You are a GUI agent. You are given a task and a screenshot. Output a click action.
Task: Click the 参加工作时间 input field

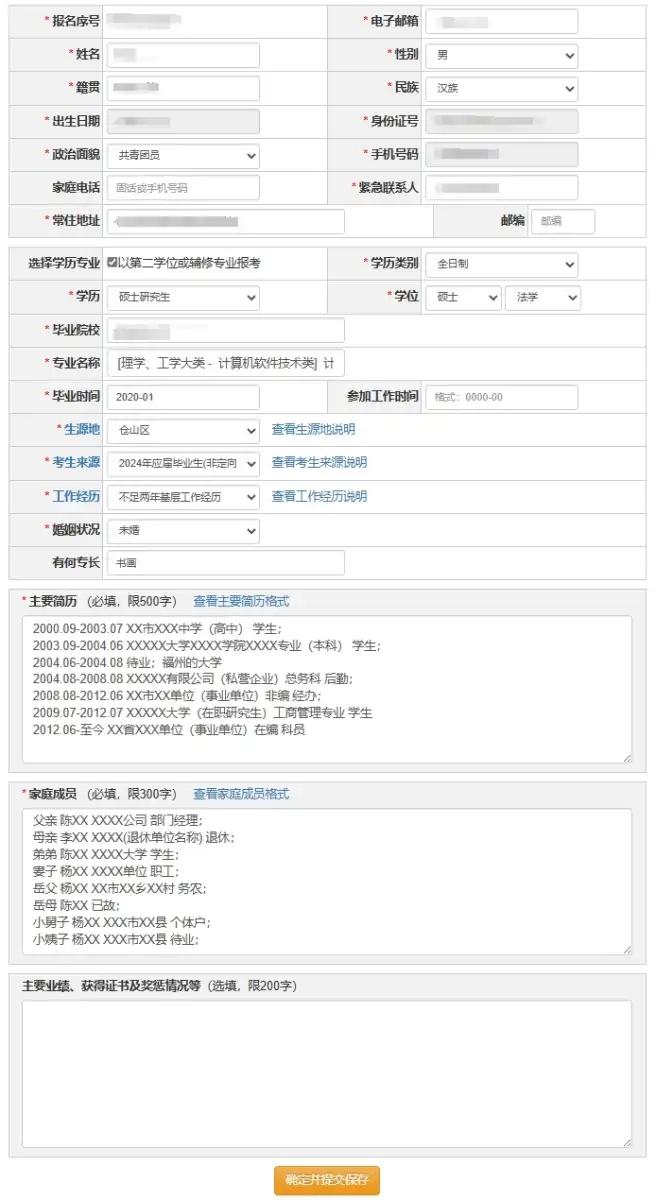coord(501,397)
